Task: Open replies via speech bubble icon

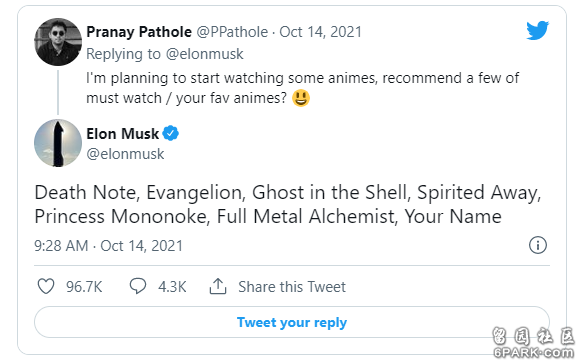Action: tap(138, 286)
